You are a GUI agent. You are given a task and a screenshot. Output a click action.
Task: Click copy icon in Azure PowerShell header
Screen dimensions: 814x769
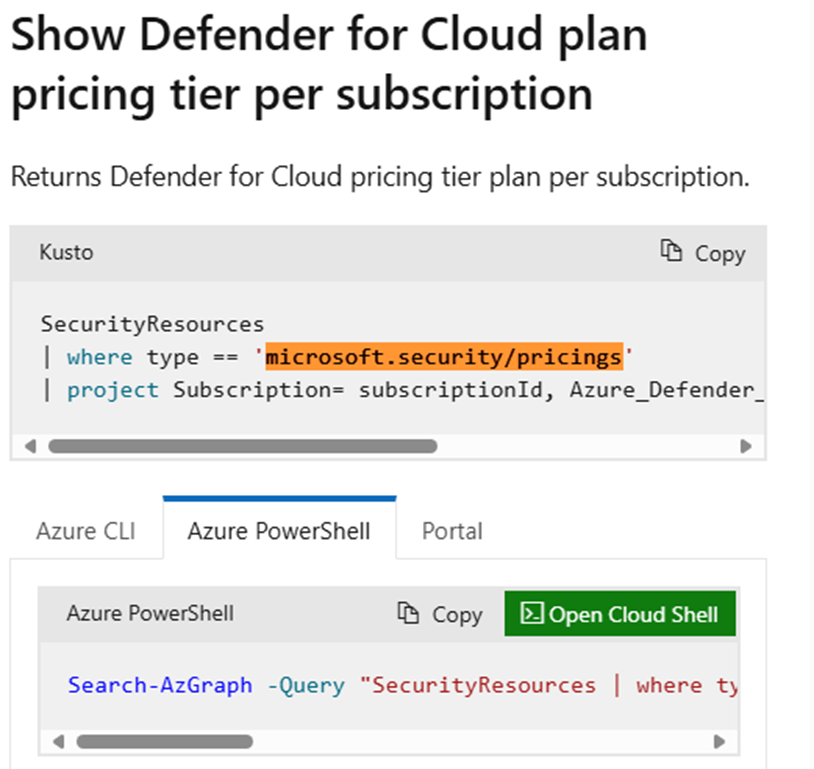coord(408,613)
